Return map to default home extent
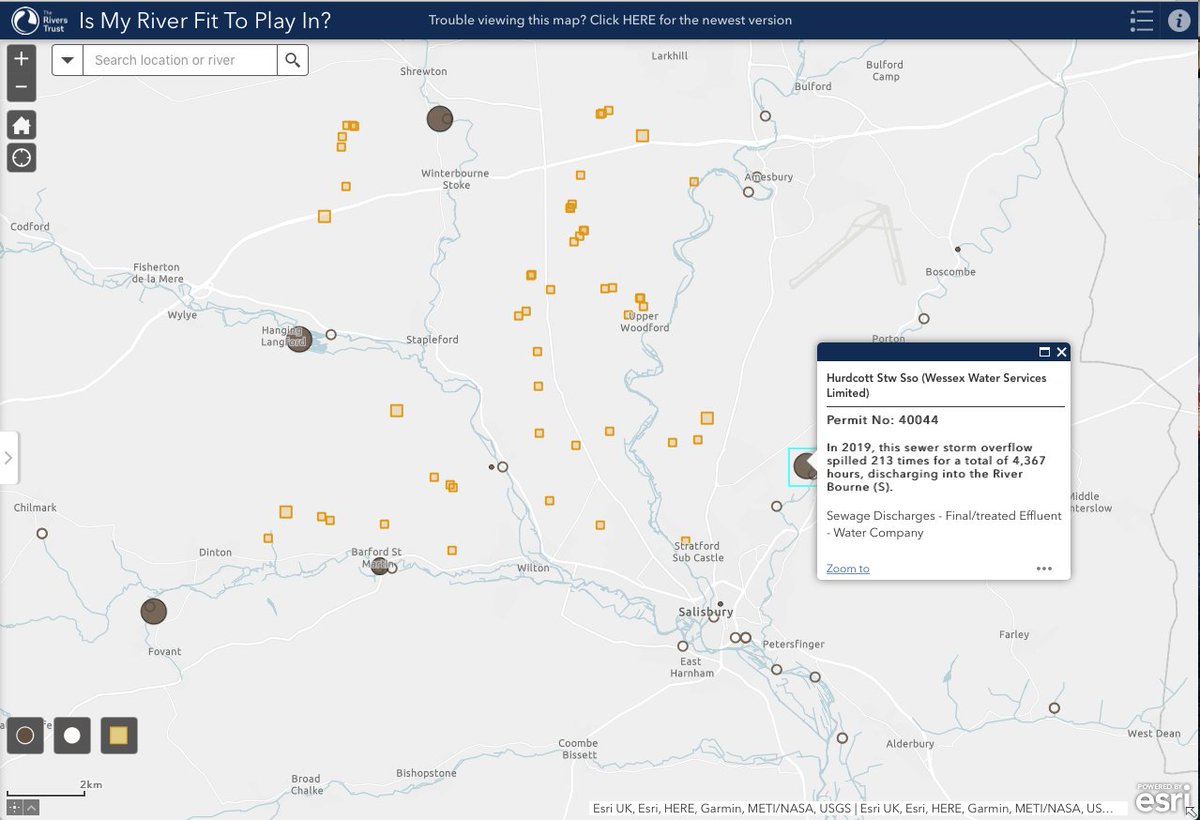 [x=22, y=125]
